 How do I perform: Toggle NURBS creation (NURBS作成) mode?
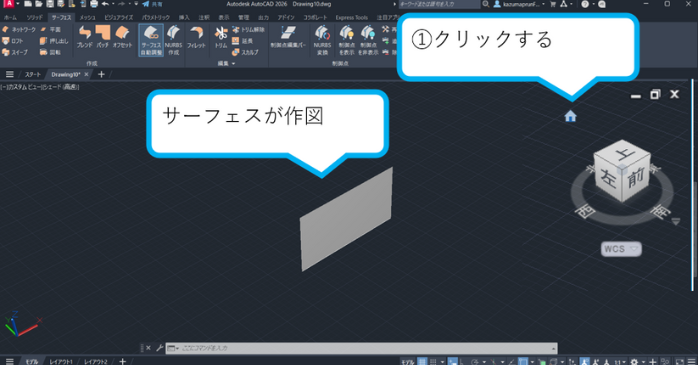(173, 40)
